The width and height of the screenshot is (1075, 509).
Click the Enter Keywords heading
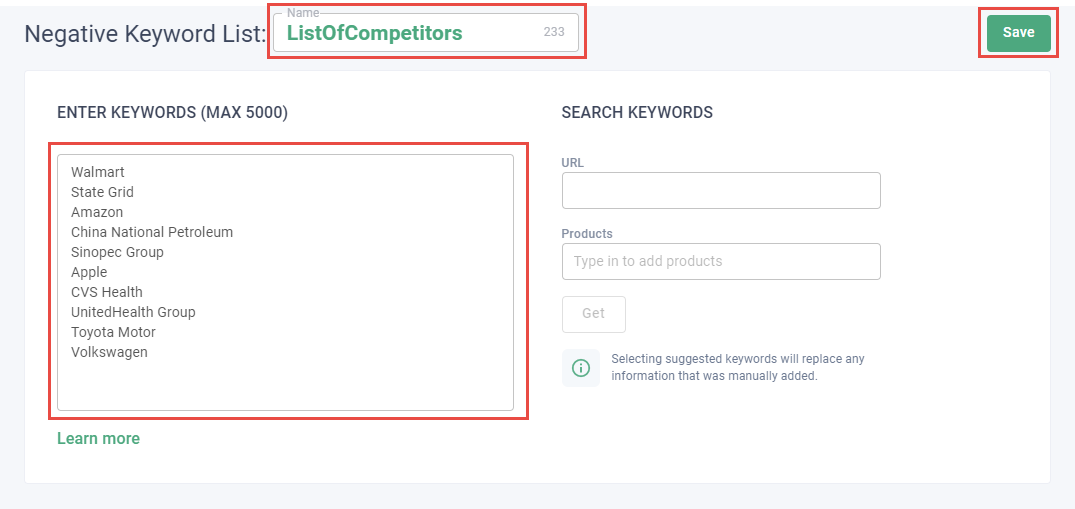click(172, 113)
